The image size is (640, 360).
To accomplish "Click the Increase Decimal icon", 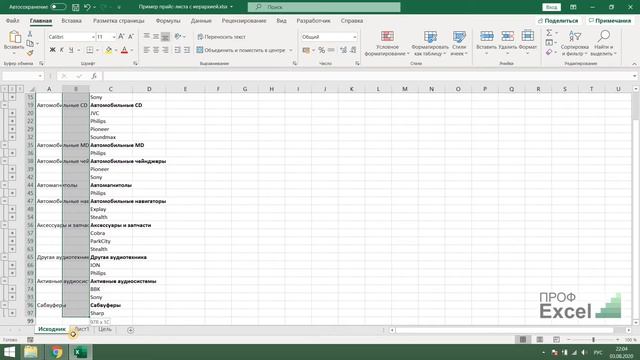I will tap(343, 50).
